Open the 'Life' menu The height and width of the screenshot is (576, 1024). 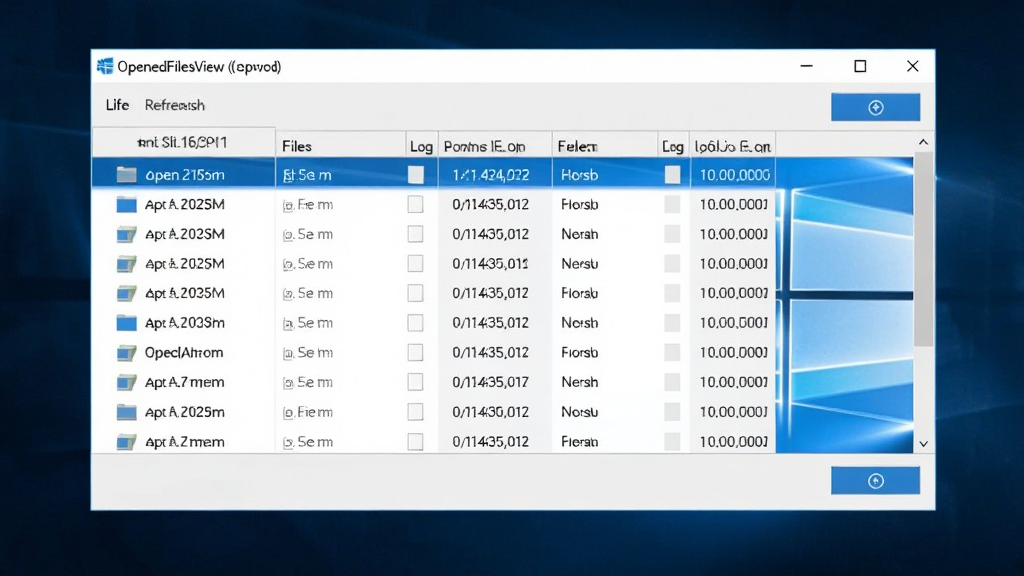118,104
